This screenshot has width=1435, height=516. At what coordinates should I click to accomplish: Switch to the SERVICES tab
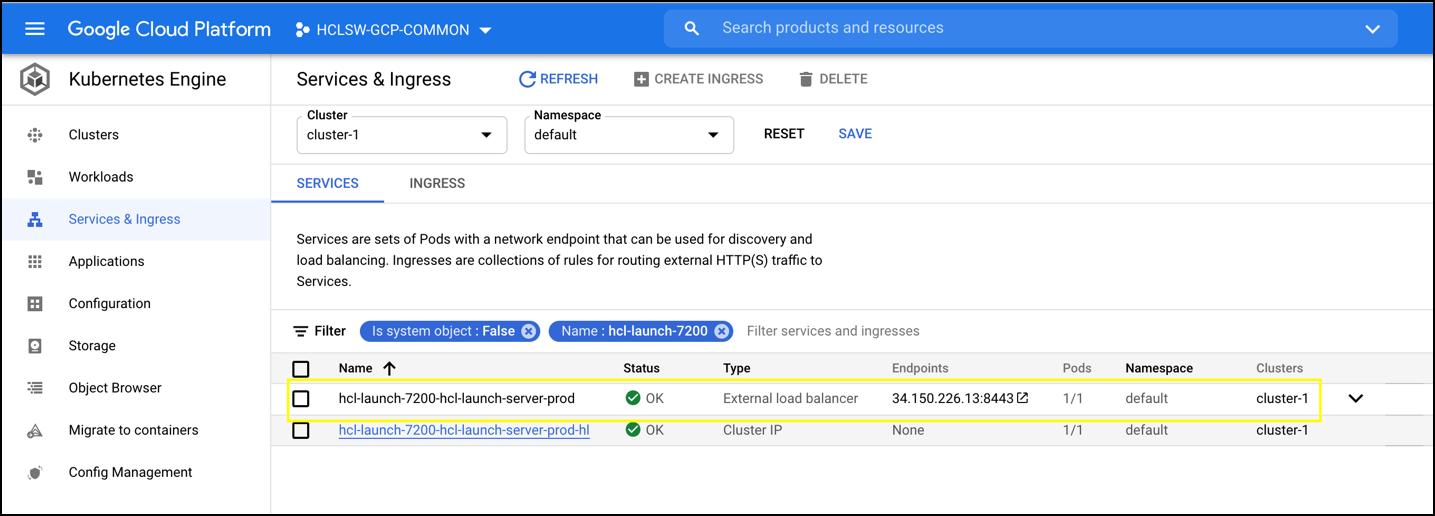point(327,183)
